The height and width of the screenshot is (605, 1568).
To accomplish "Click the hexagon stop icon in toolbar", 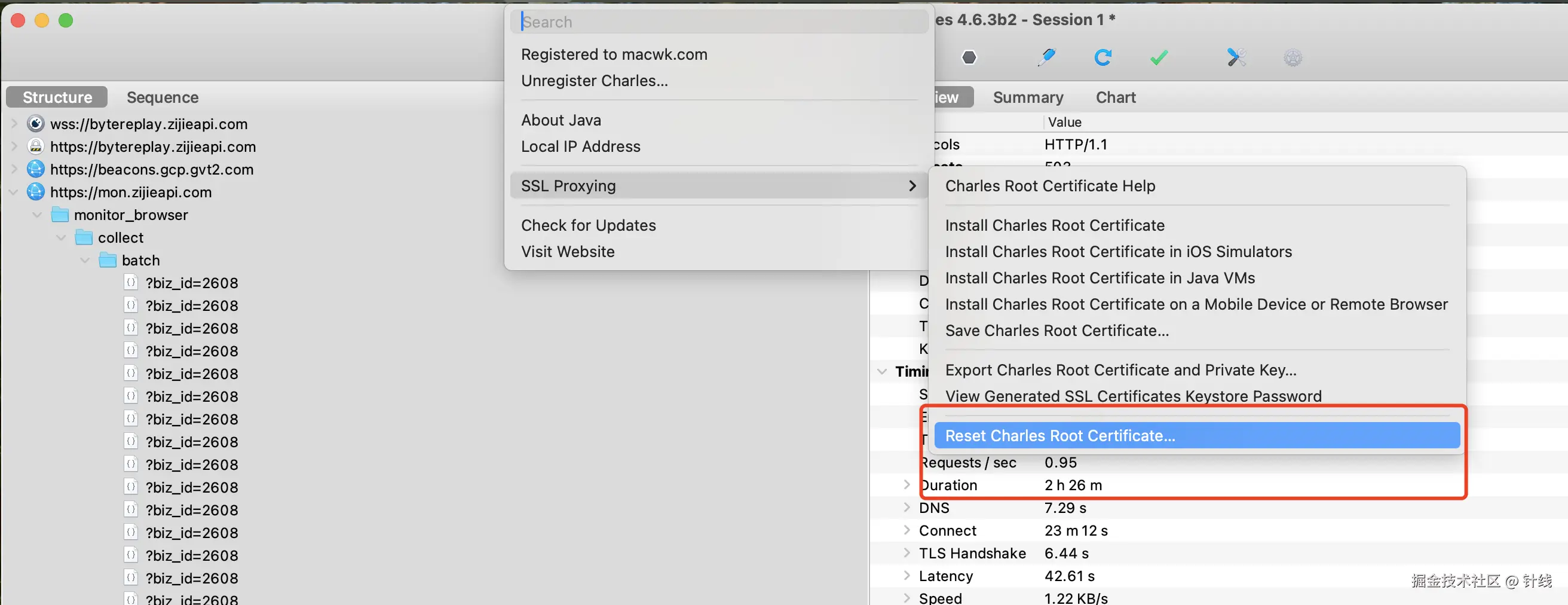I will (969, 58).
